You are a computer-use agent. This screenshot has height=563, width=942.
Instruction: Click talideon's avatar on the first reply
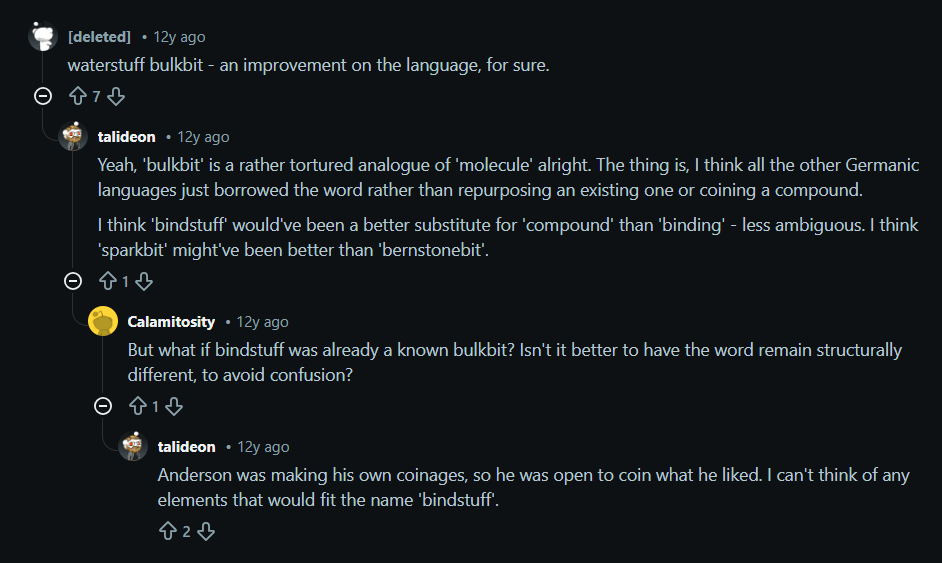click(x=73, y=137)
